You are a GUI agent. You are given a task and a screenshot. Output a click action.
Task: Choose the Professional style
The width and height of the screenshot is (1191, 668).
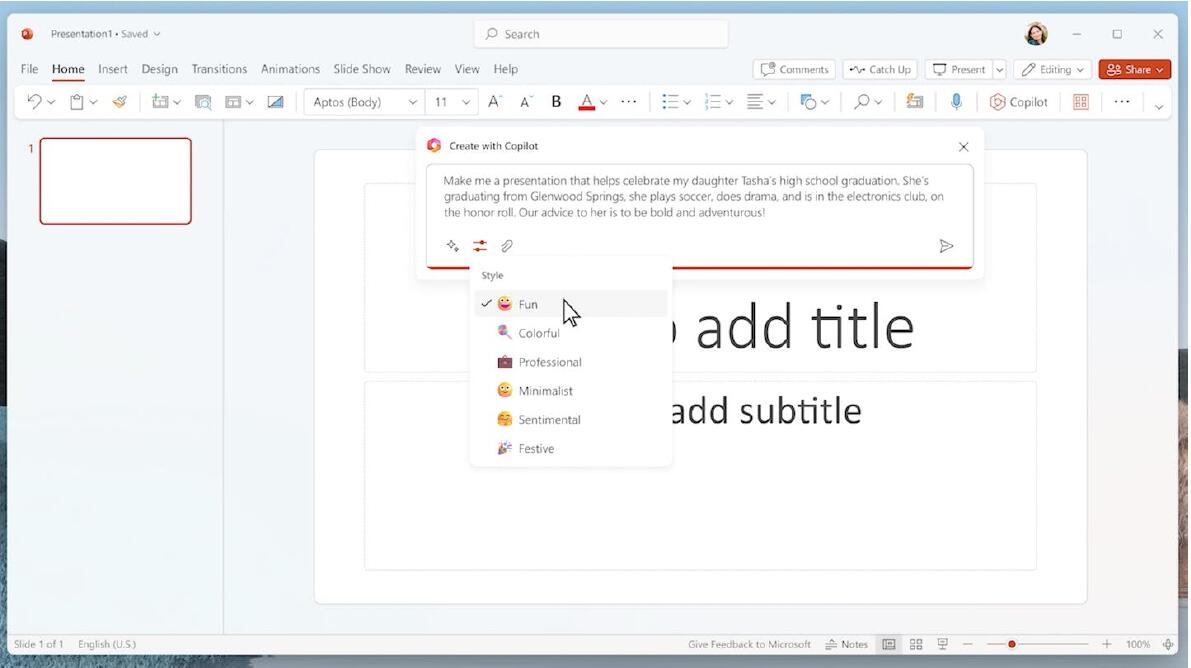571,362
